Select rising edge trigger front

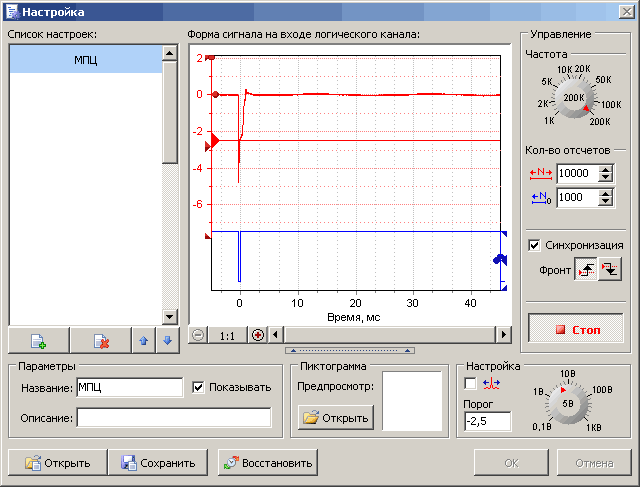click(584, 269)
